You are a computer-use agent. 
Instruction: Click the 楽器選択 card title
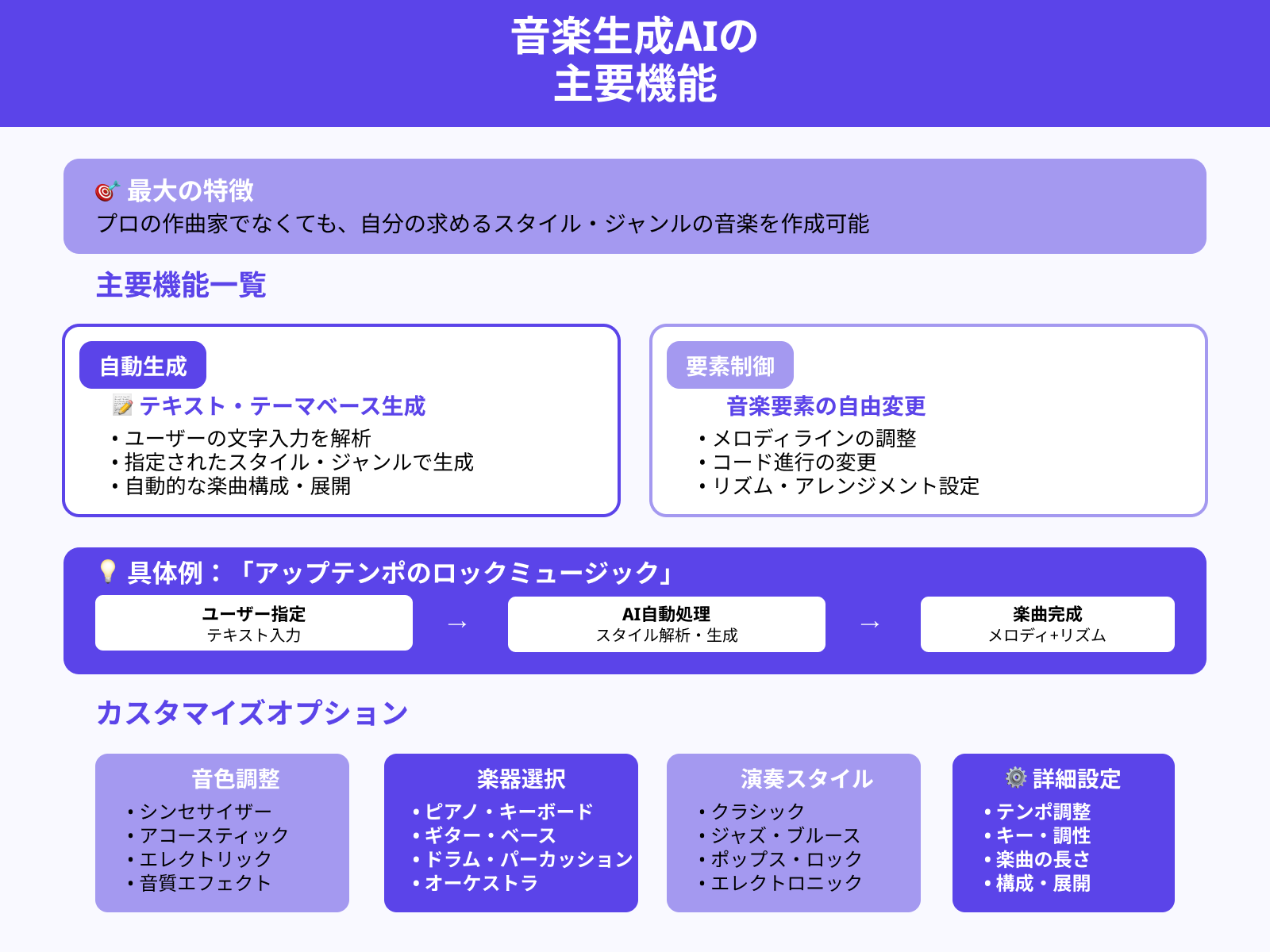pyautogui.click(x=521, y=779)
